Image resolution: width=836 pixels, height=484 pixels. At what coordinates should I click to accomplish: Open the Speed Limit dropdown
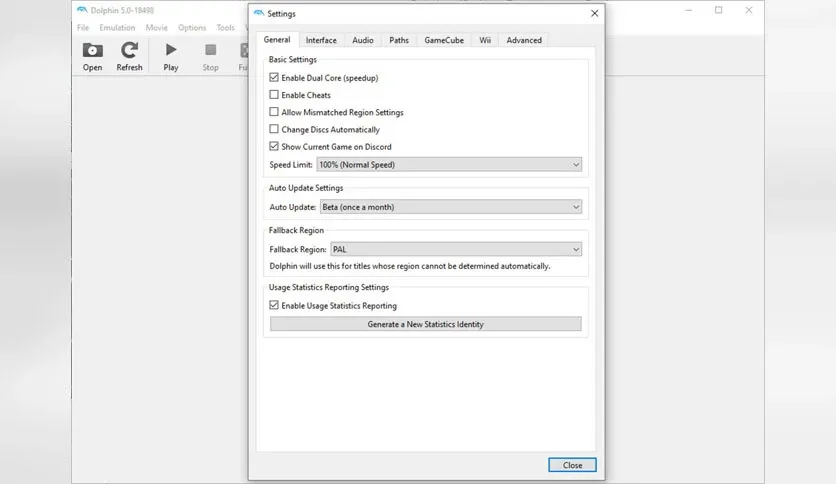(449, 165)
